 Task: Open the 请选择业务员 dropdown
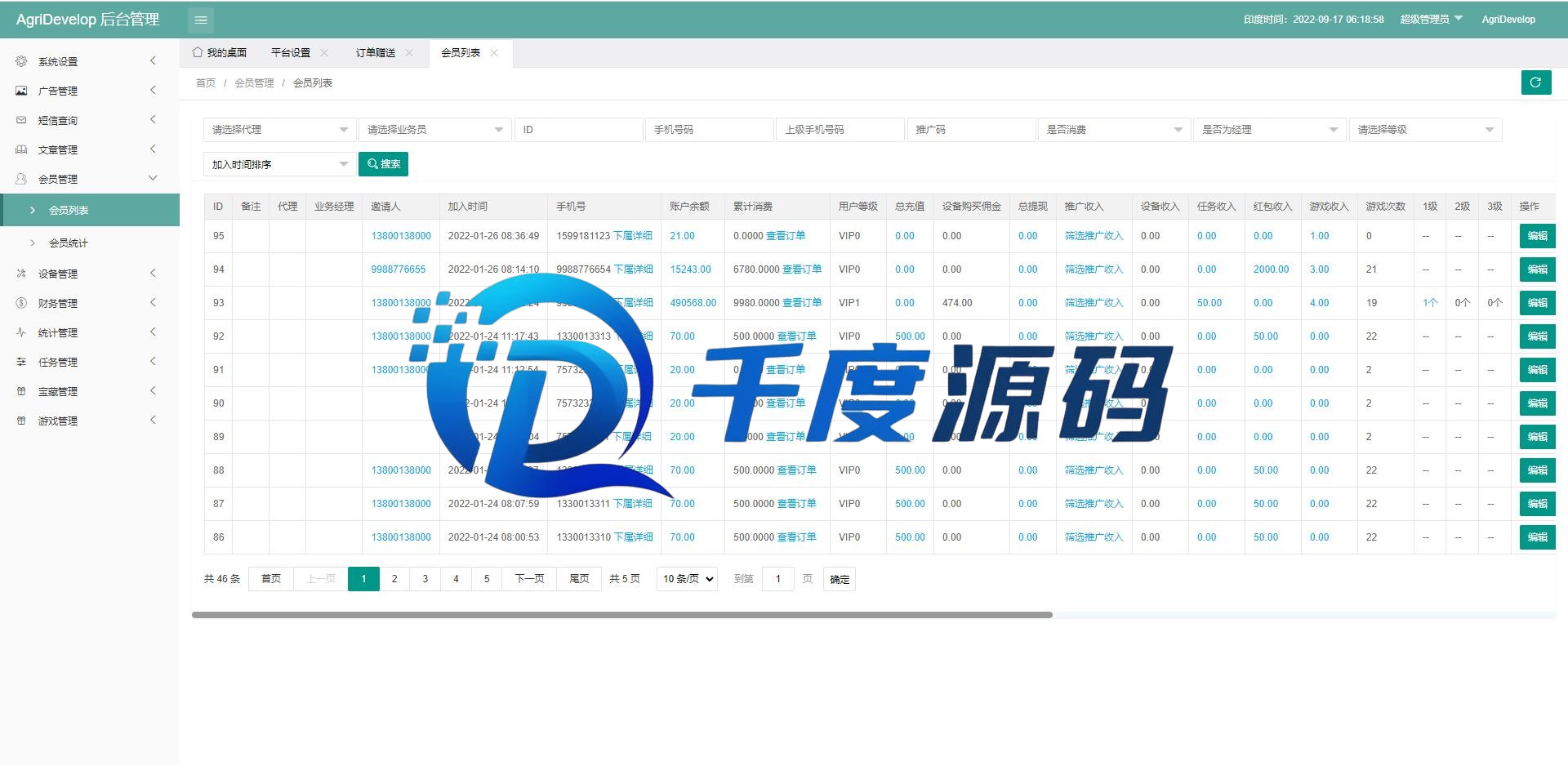pos(434,130)
